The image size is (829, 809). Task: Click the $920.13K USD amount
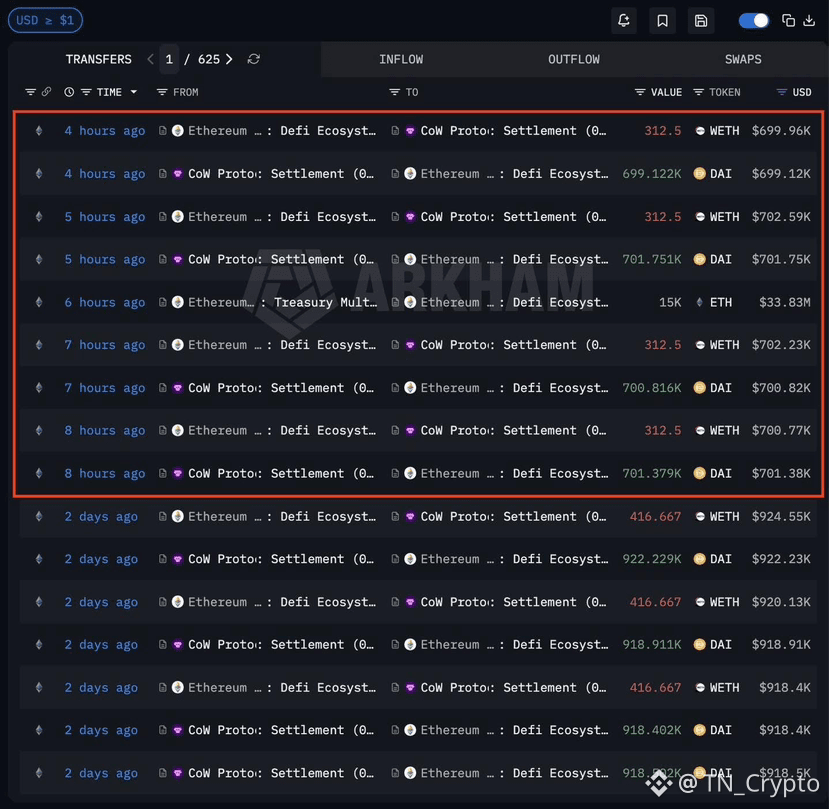pos(781,602)
